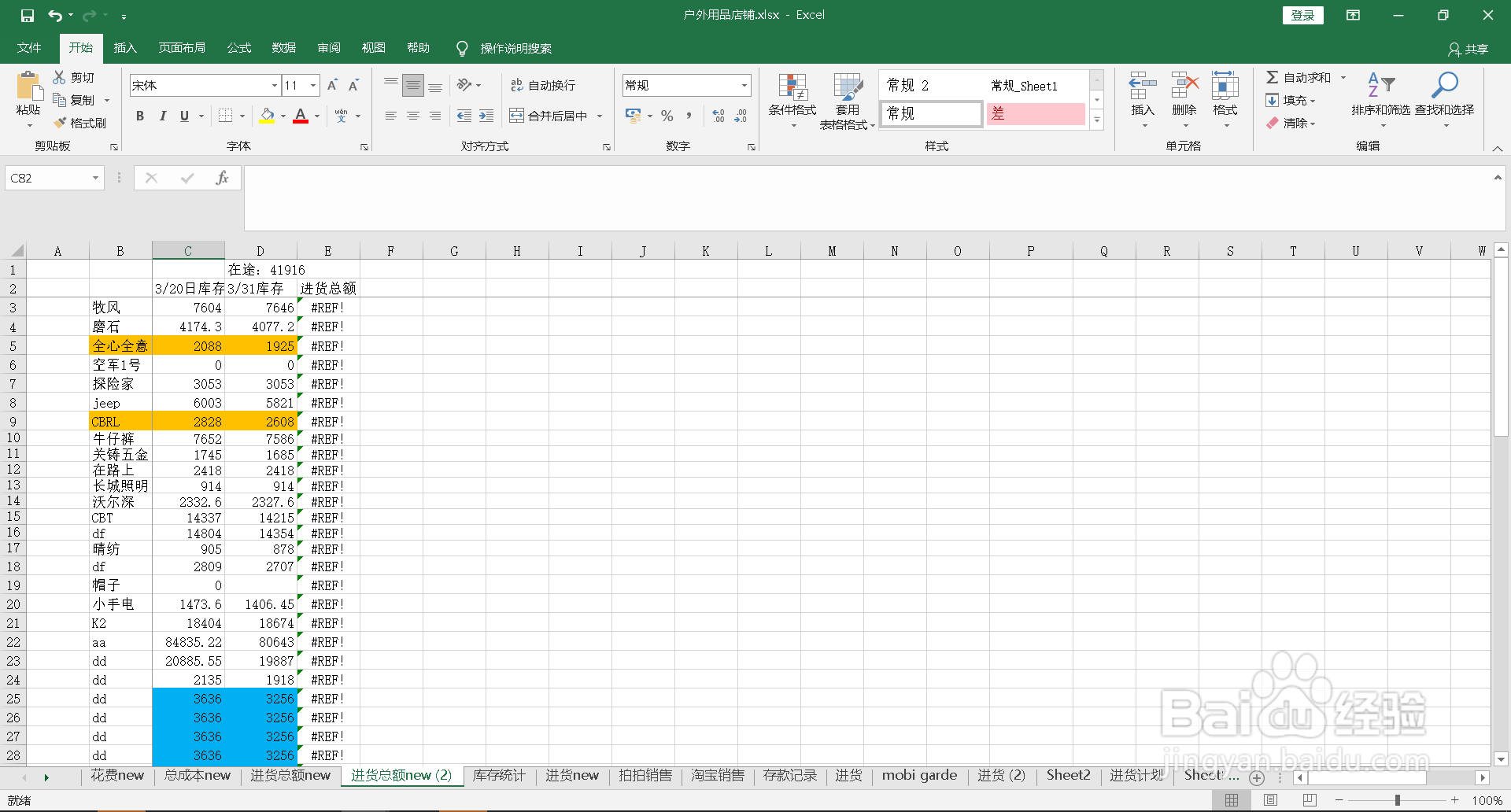The height and width of the screenshot is (812, 1511).
Task: Click the Align Left icon
Action: pyautogui.click(x=390, y=116)
